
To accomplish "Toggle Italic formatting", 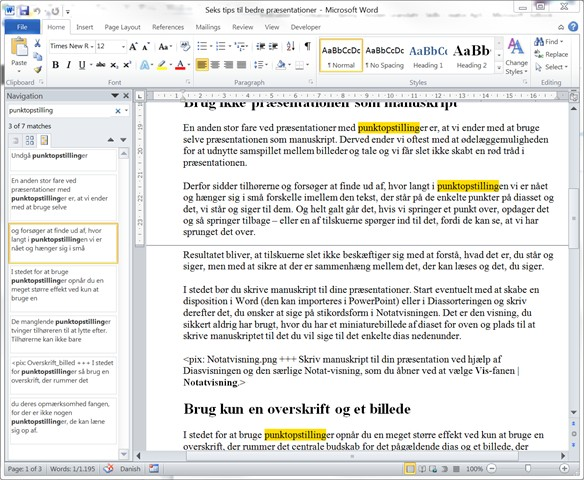I will 69,65.
